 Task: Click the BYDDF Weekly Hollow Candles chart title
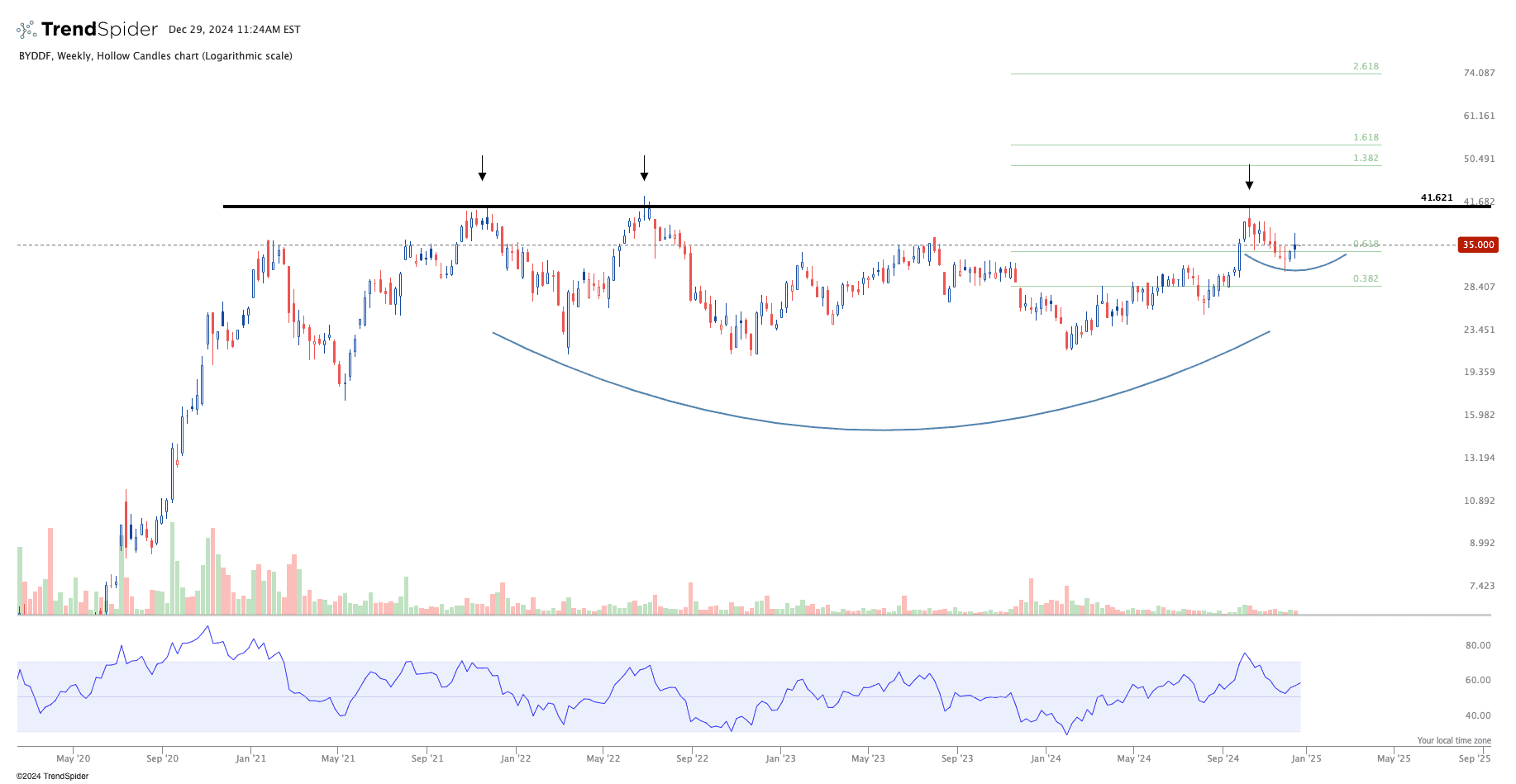pos(155,56)
